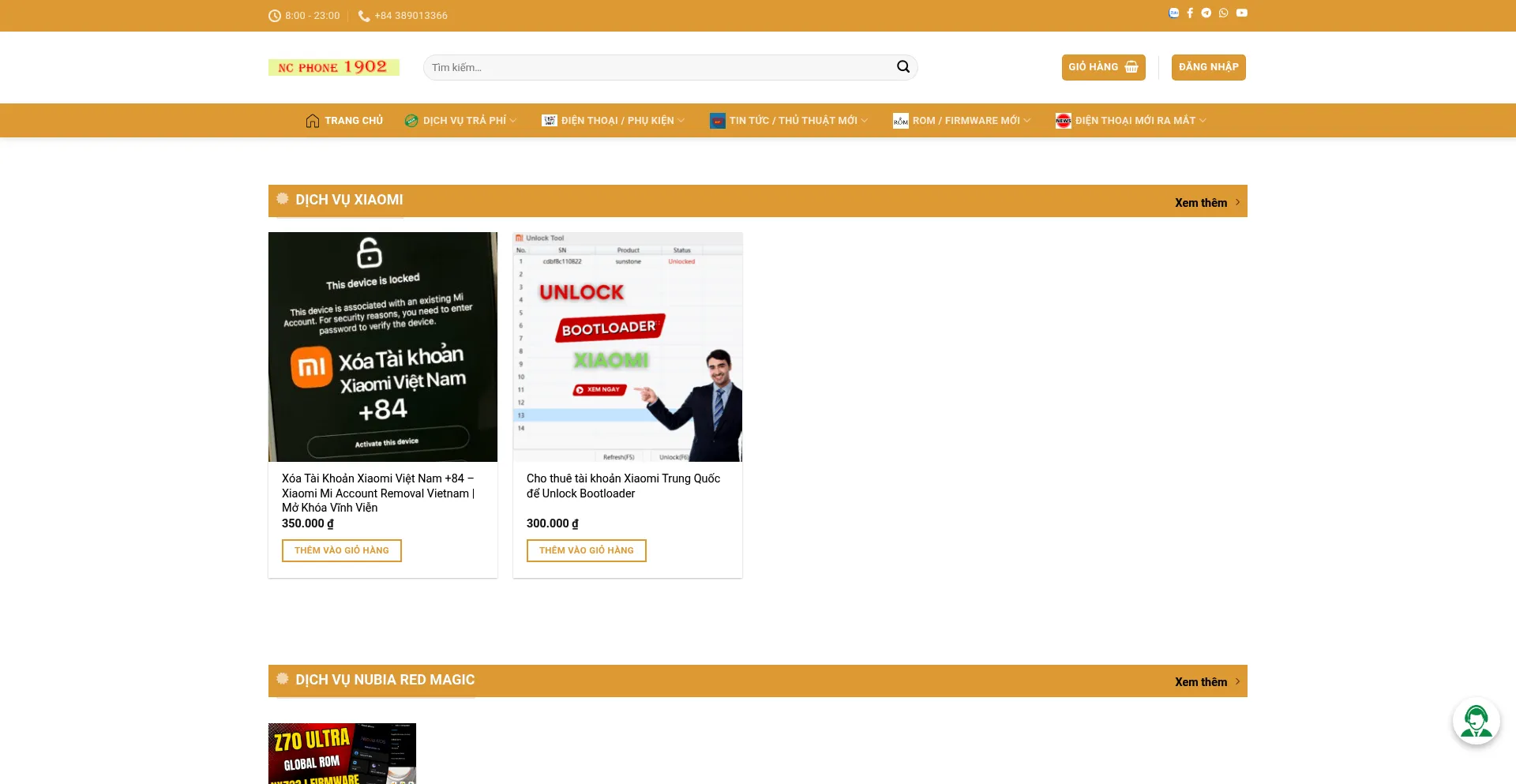The width and height of the screenshot is (1516, 784).
Task: Click the house icon beside TRANG CHỦ
Action: click(313, 121)
